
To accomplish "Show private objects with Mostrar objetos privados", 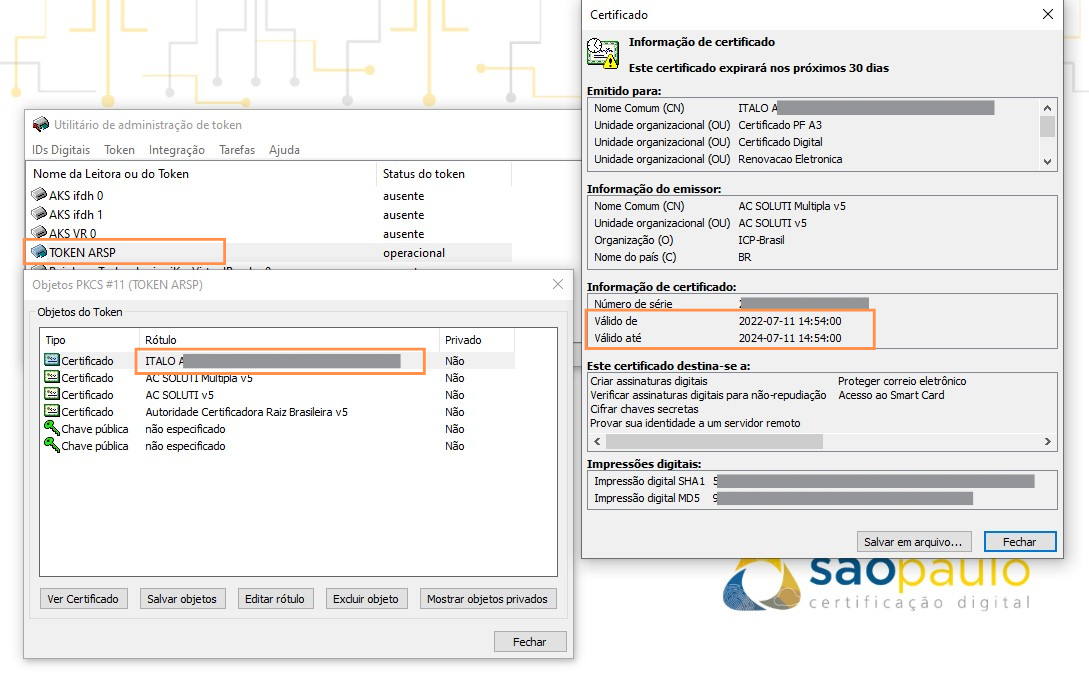I will tap(488, 598).
